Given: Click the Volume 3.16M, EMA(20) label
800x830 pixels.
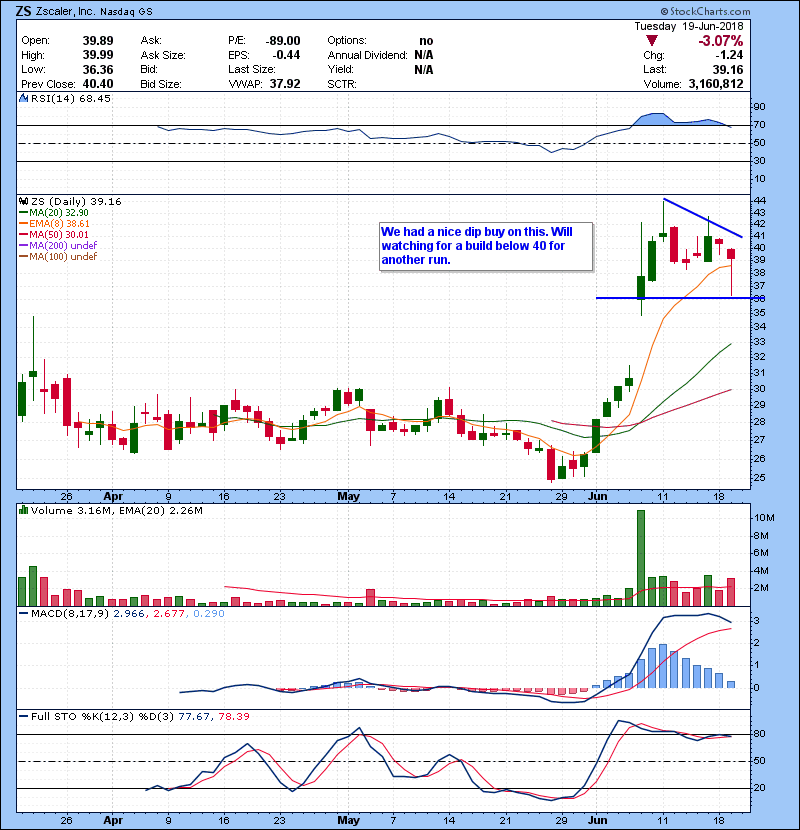Looking at the screenshot, I should [x=116, y=510].
